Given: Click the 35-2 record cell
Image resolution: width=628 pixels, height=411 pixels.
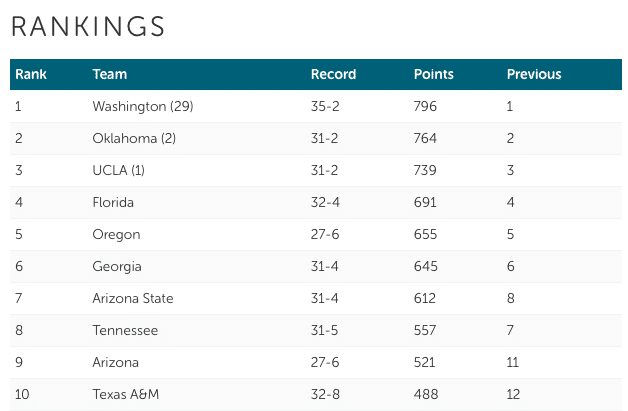Looking at the screenshot, I should (x=325, y=106).
